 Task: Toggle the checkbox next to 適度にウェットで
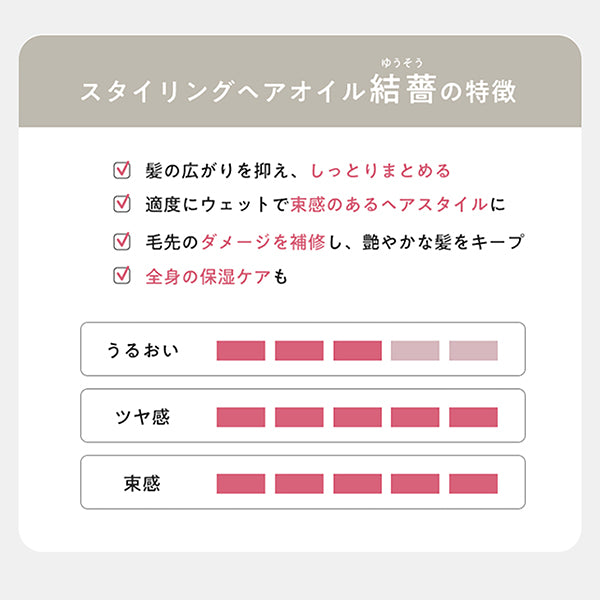click(123, 205)
